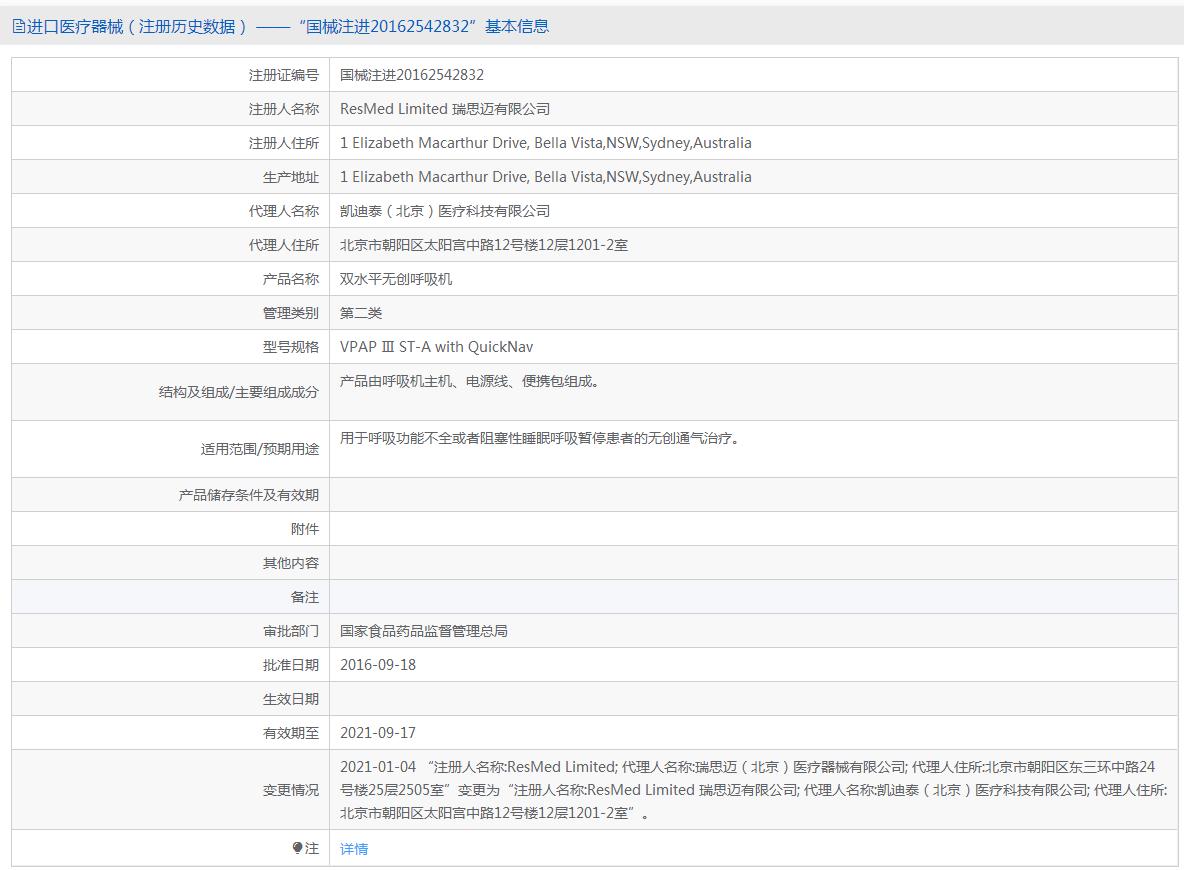Click the 变更情况 change record text

click(x=750, y=790)
